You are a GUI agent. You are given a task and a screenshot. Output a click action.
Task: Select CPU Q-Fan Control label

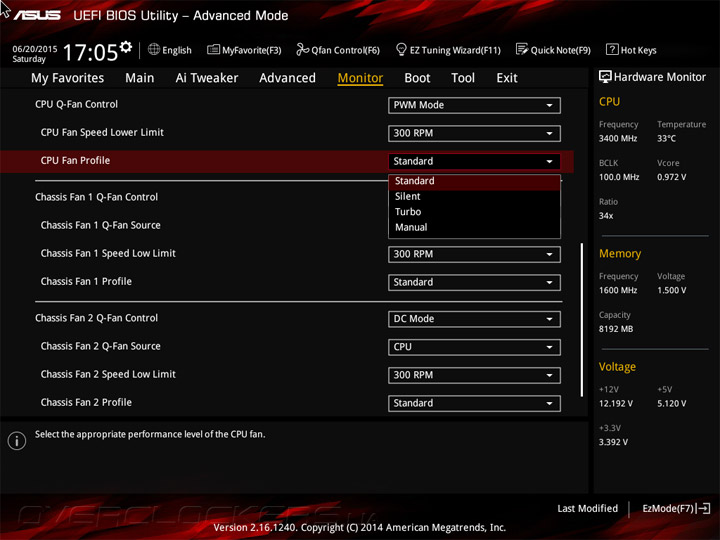tap(77, 105)
